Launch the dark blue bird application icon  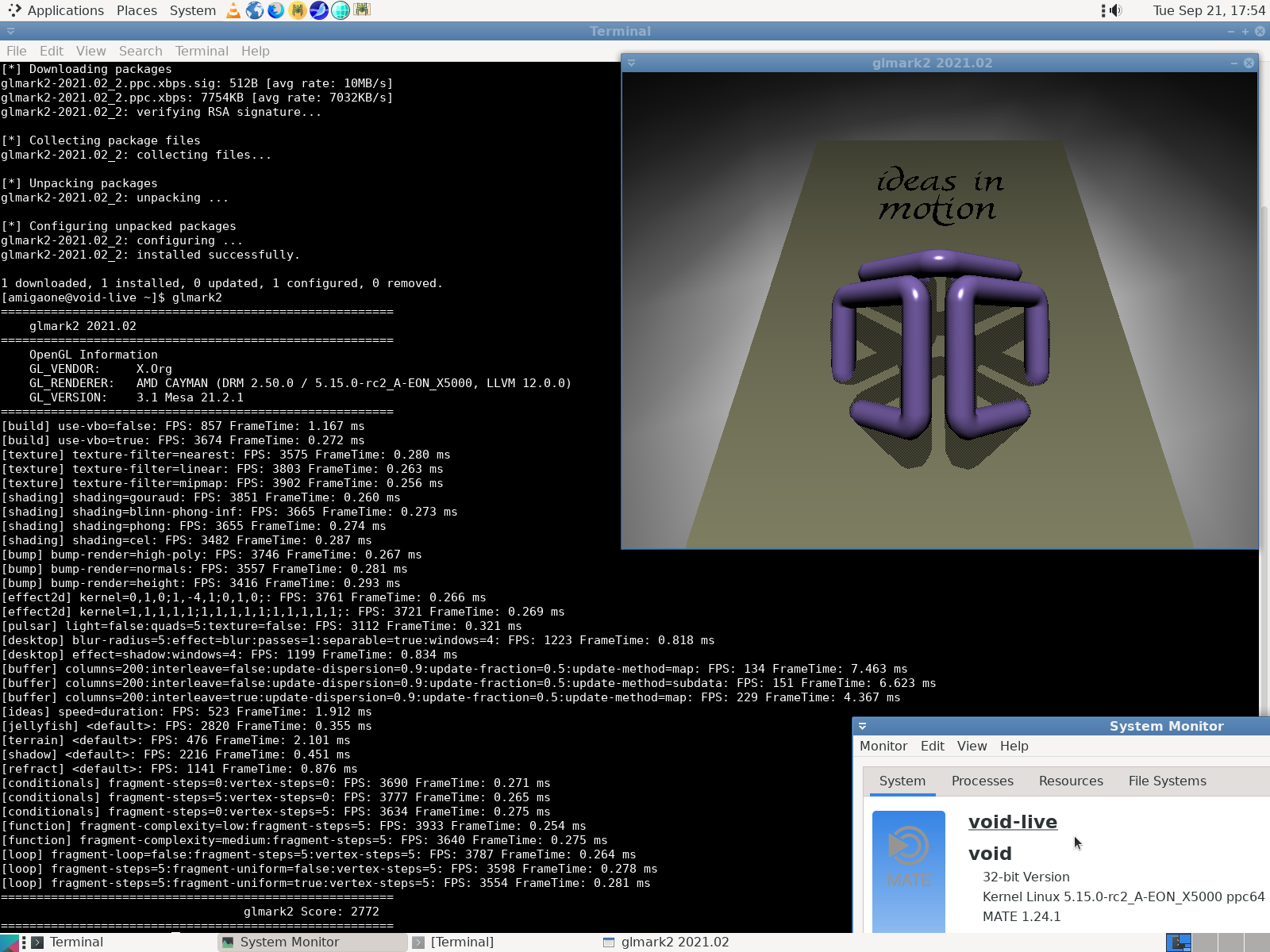(x=319, y=10)
